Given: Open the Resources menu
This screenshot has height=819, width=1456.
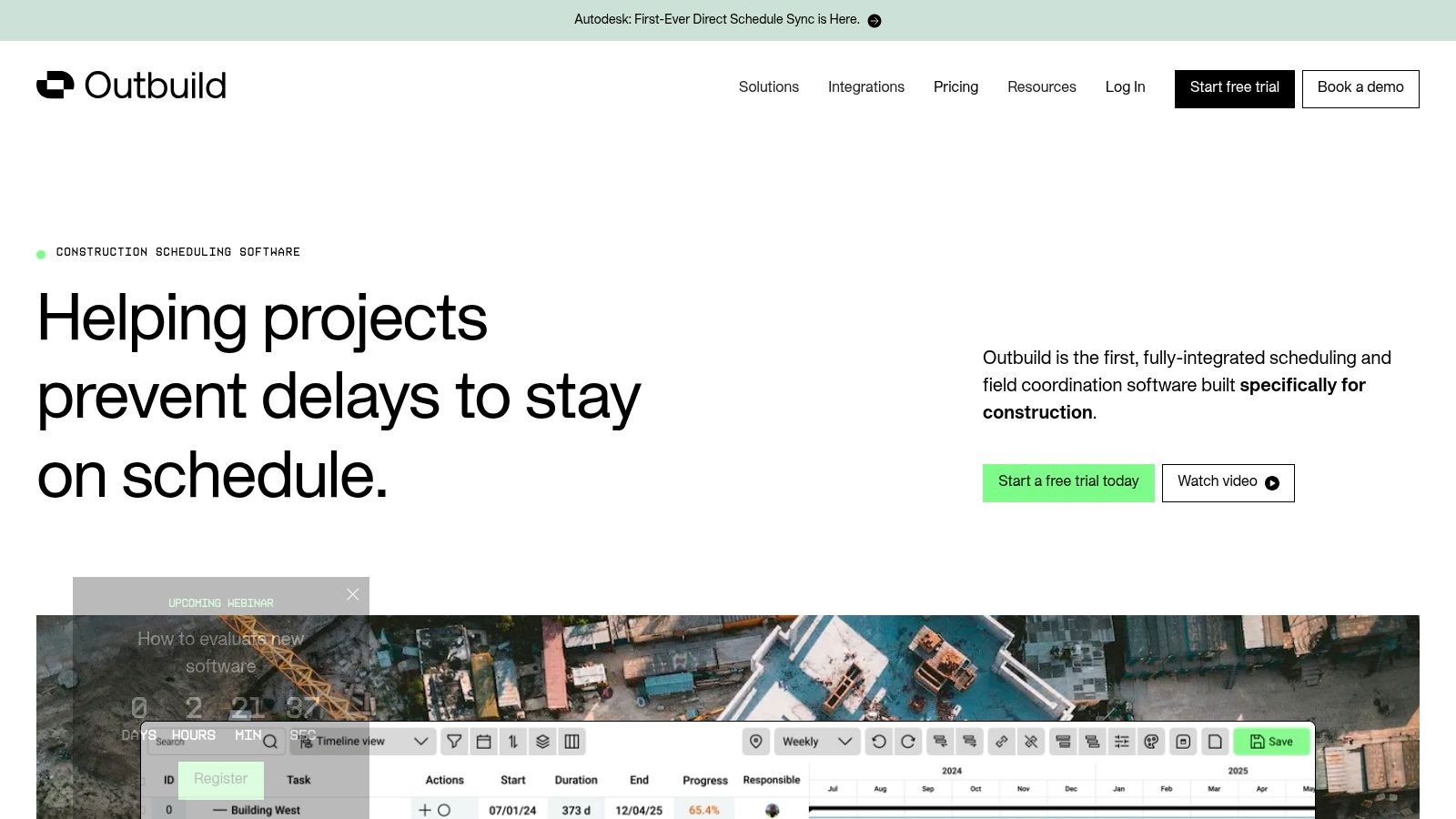Looking at the screenshot, I should (x=1042, y=87).
